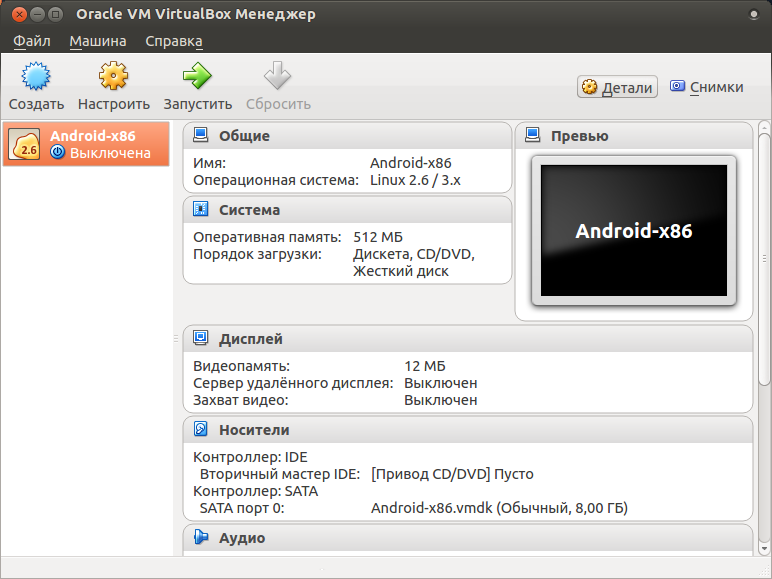Click the Общие section header title
This screenshot has width=772, height=579.
[x=244, y=136]
